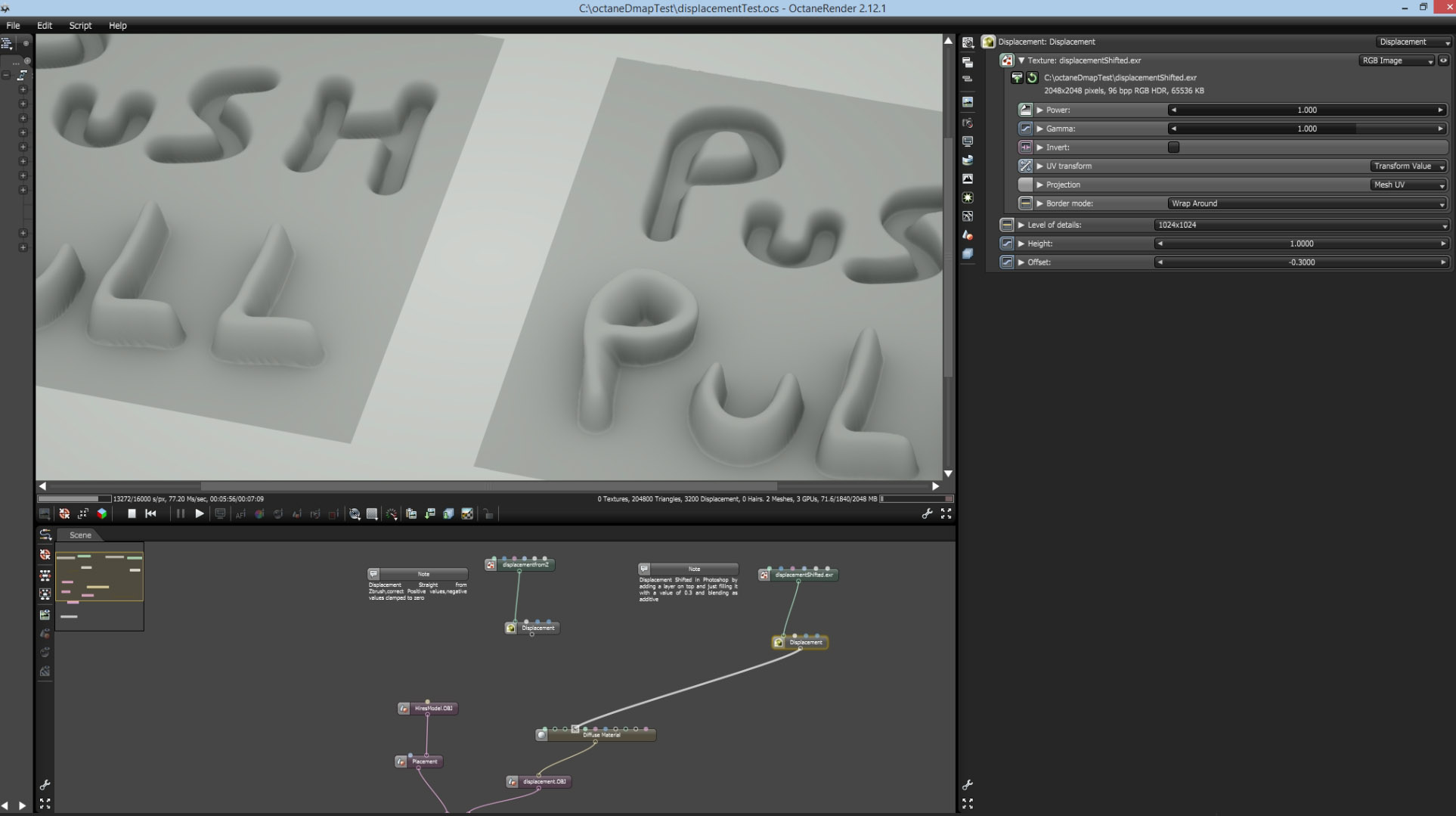Toggle the Invert checkbox
This screenshot has height=816, width=1456.
1173,147
